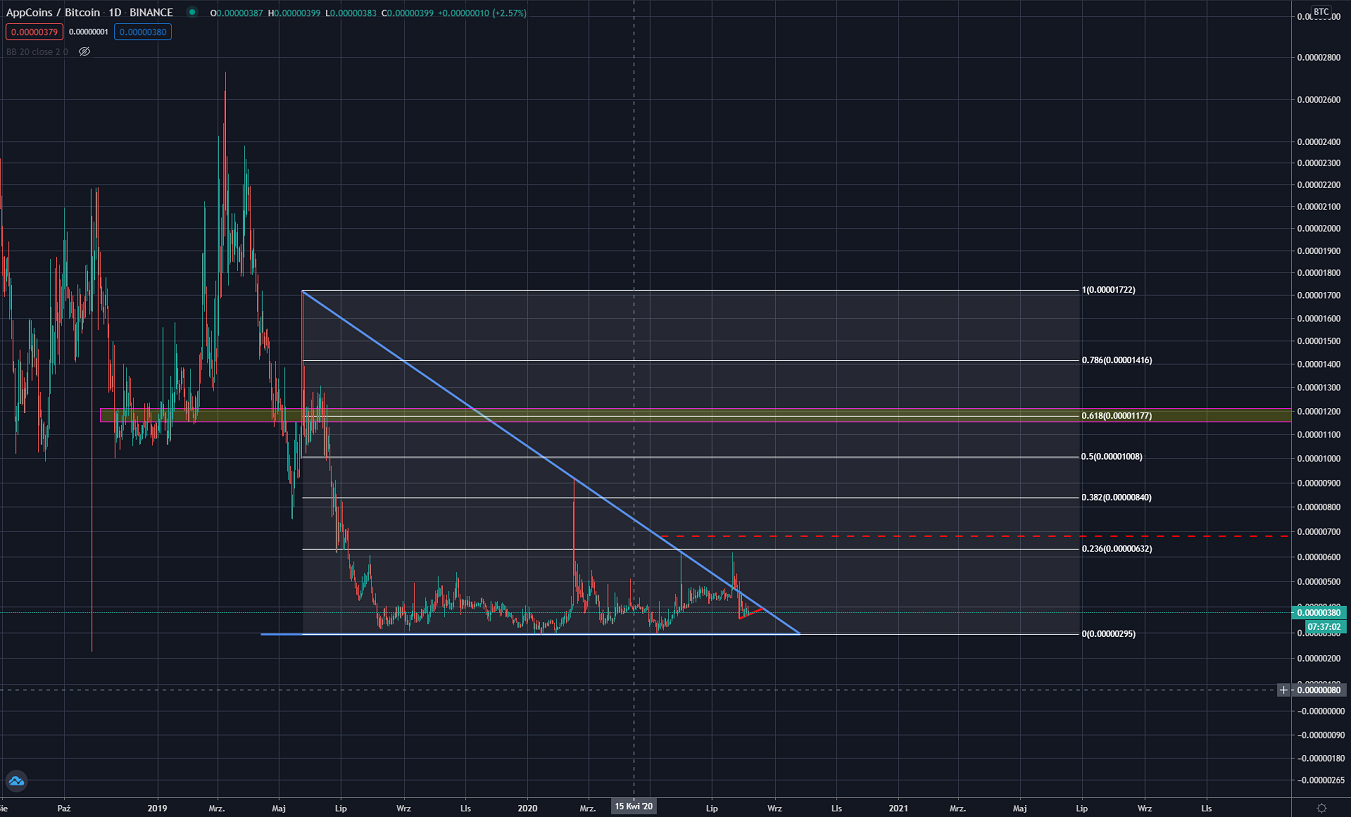
Task: Select the 0.618(0.00001177) Fibonacci label
Action: click(x=1117, y=415)
